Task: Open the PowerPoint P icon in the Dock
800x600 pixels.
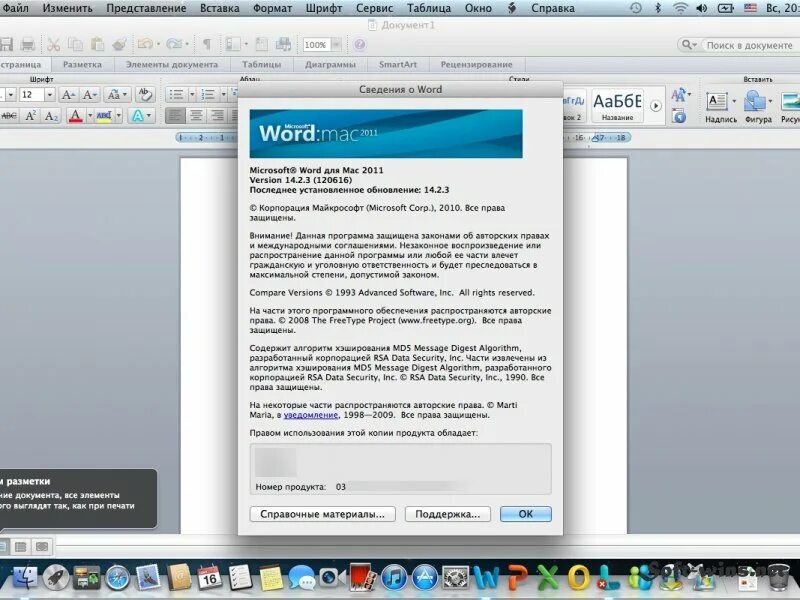Action: pyautogui.click(x=517, y=578)
